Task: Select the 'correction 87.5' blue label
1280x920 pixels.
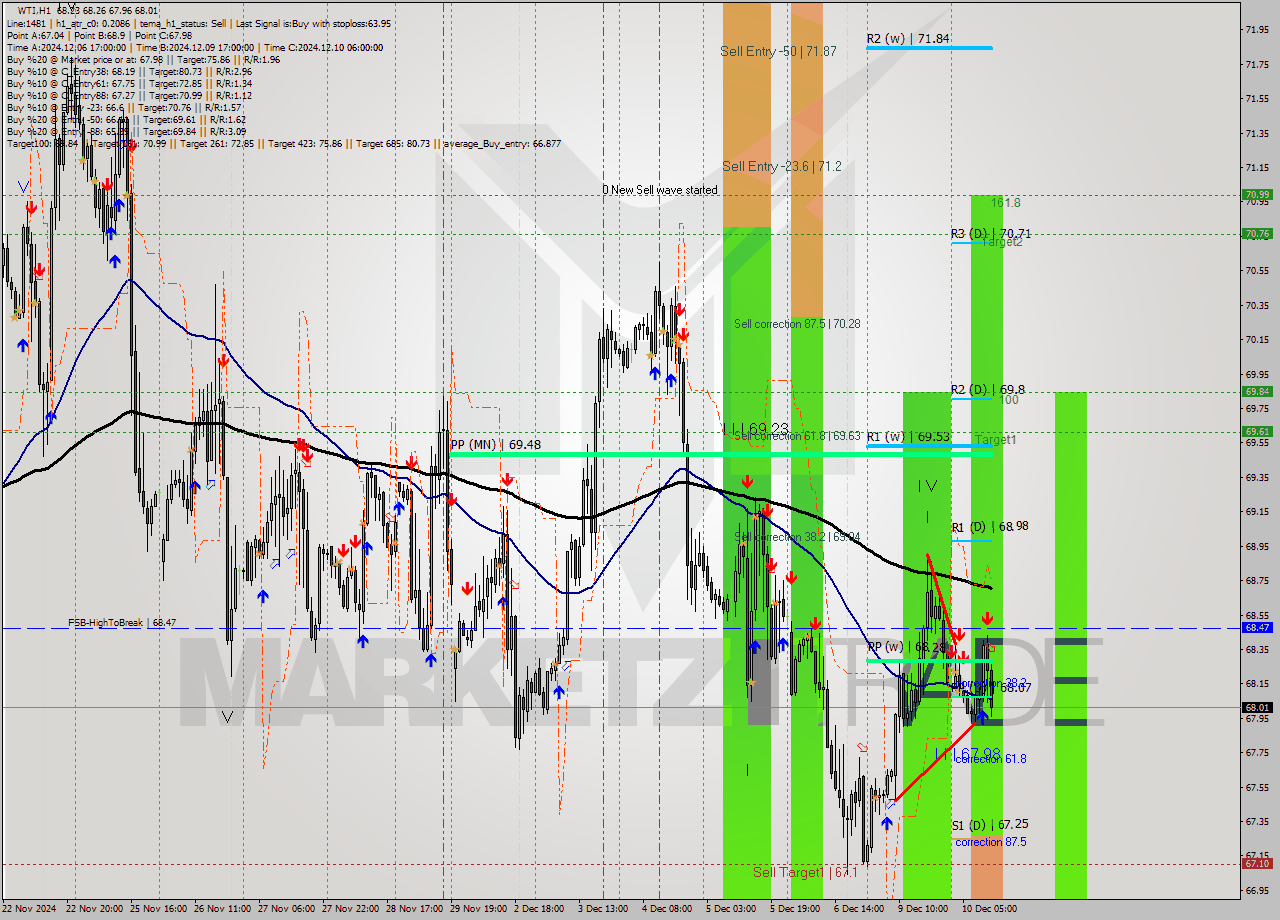Action: (x=990, y=842)
